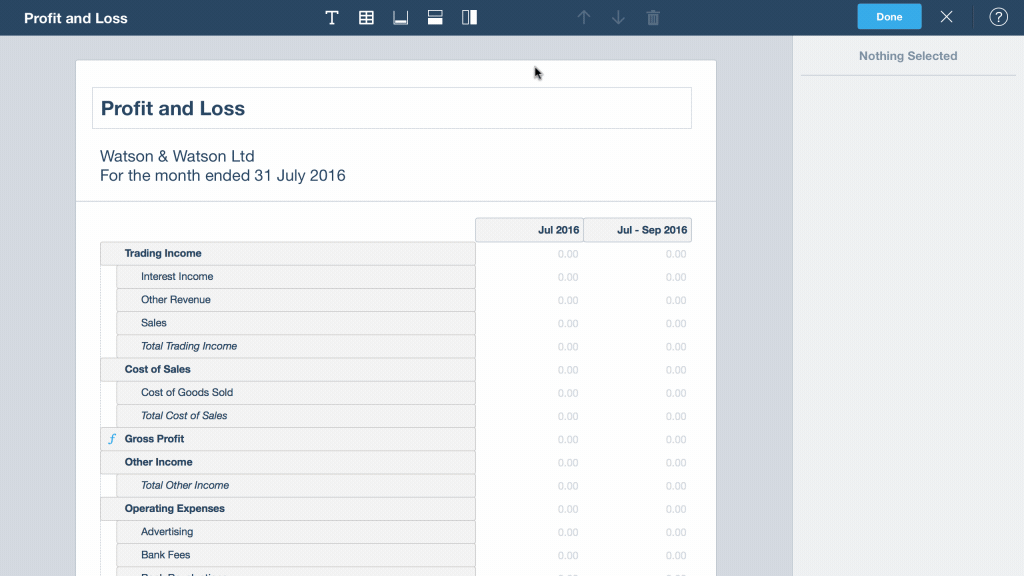Select the Jul 2016 column header

coord(529,230)
